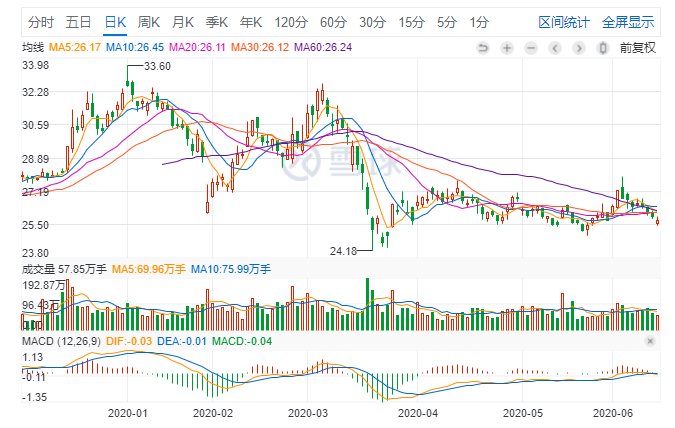This screenshot has width=675, height=428.
Task: Click the 全屏显示 fullscreen link
Action: tap(628, 22)
